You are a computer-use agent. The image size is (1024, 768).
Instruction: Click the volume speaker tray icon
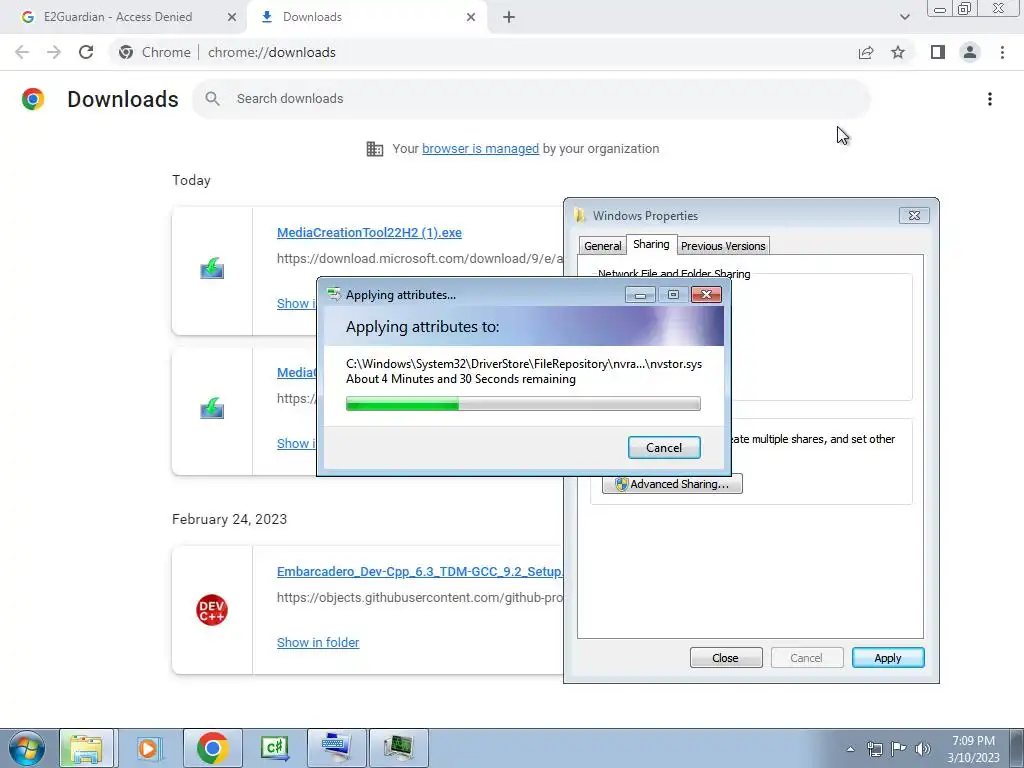[x=923, y=749]
